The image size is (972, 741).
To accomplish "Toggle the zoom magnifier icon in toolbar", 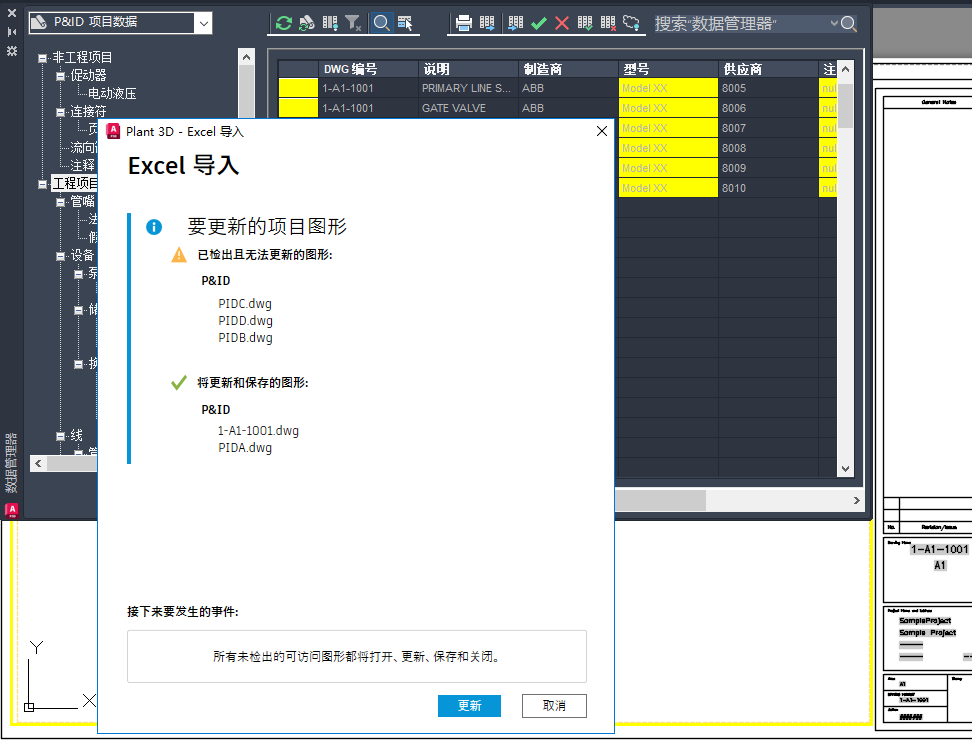I will click(382, 24).
